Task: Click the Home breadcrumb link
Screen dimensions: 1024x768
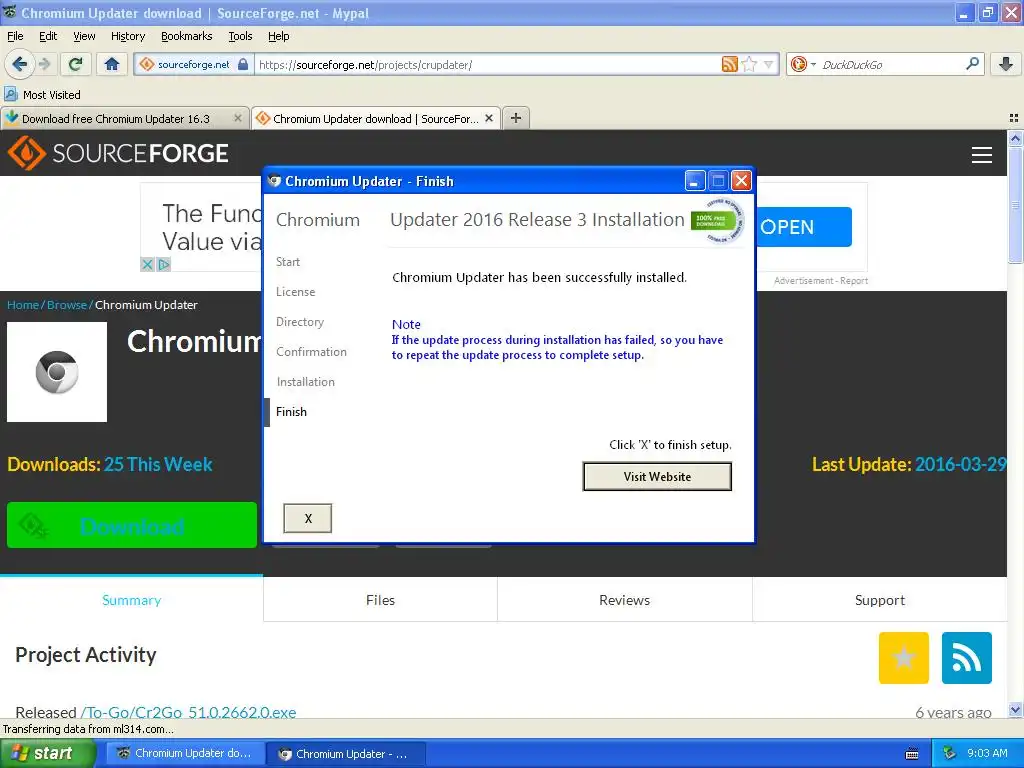Action: [23, 305]
